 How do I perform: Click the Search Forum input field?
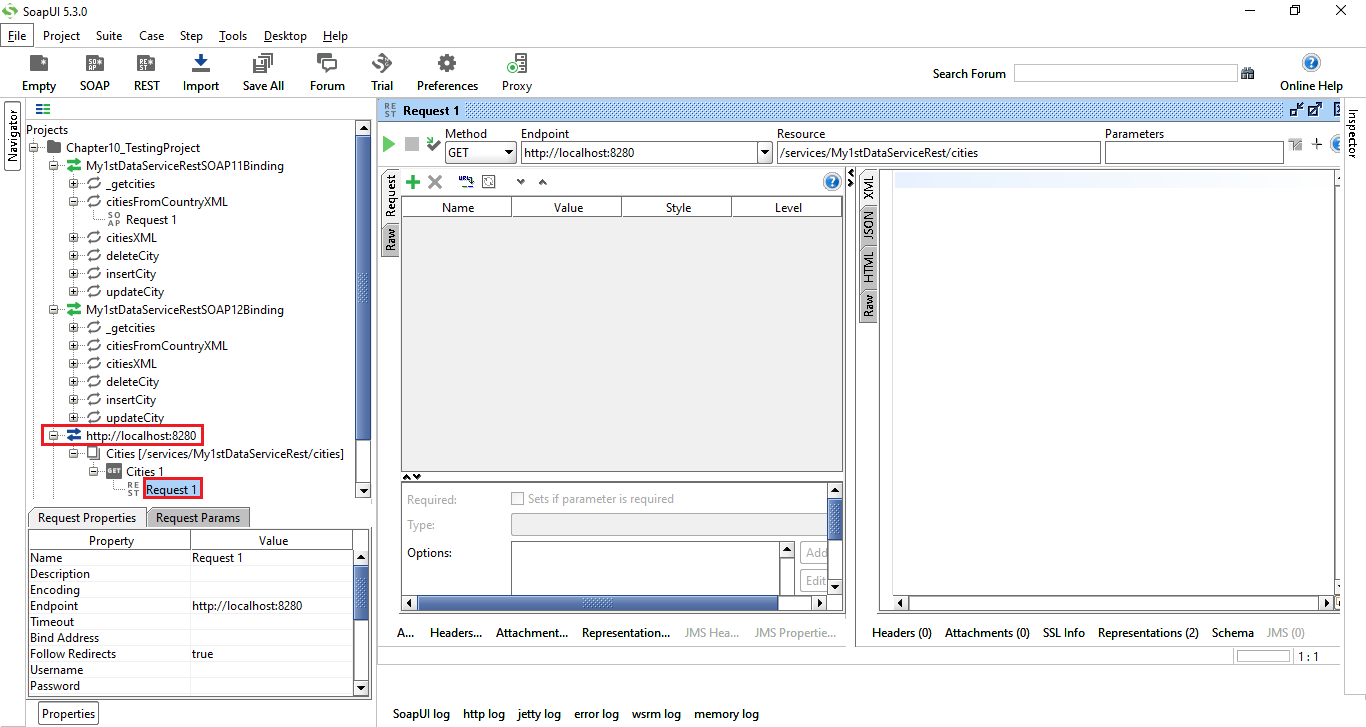[x=1125, y=73]
